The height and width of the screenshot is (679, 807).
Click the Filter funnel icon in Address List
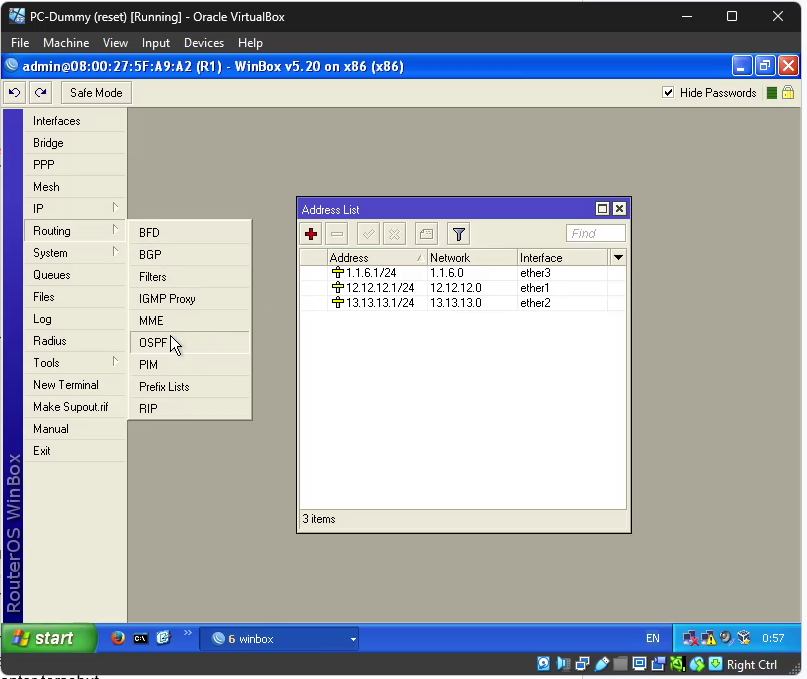459,234
